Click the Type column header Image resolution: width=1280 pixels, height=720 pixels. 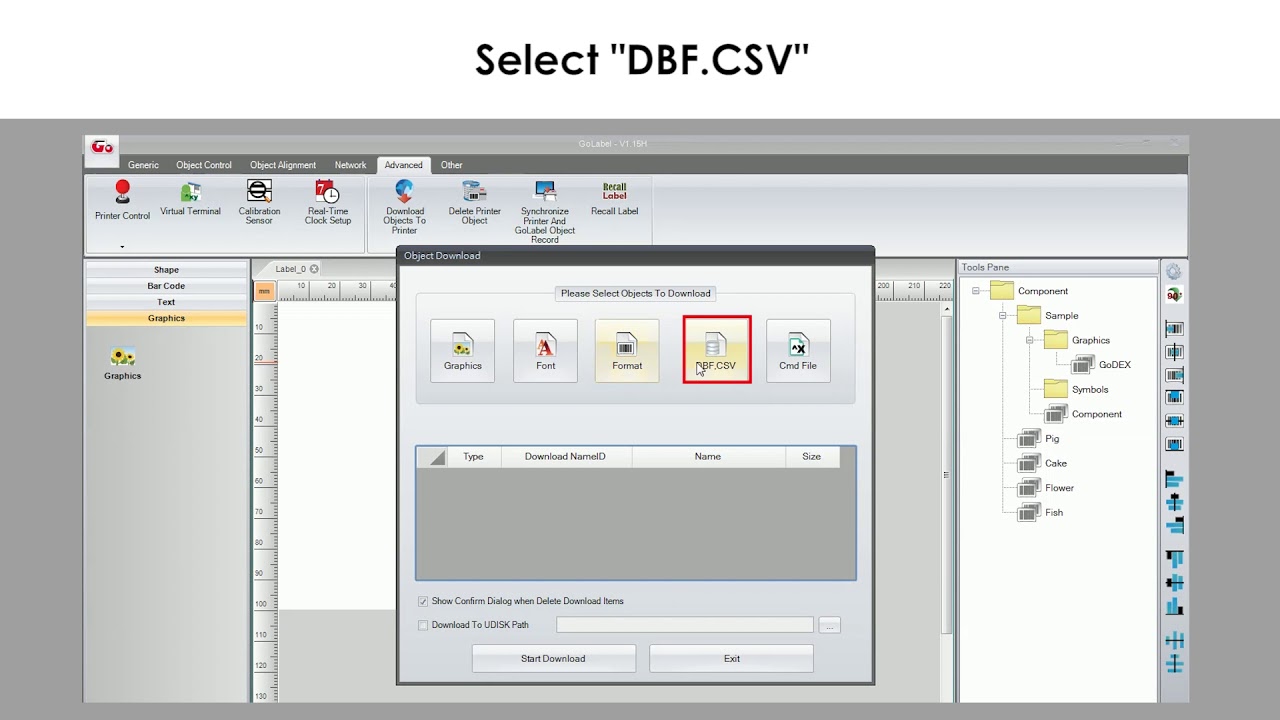(x=474, y=457)
